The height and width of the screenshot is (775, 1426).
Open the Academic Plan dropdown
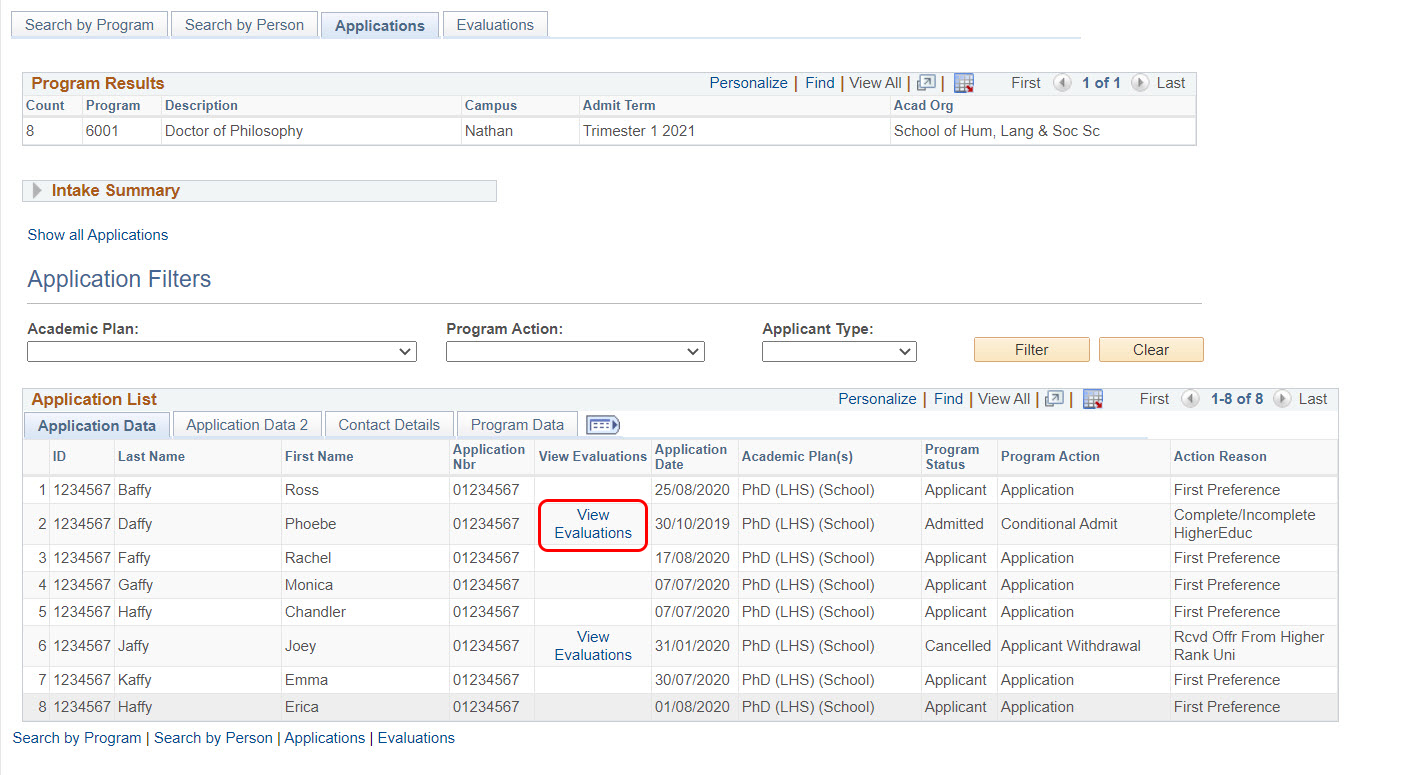pyautogui.click(x=221, y=352)
